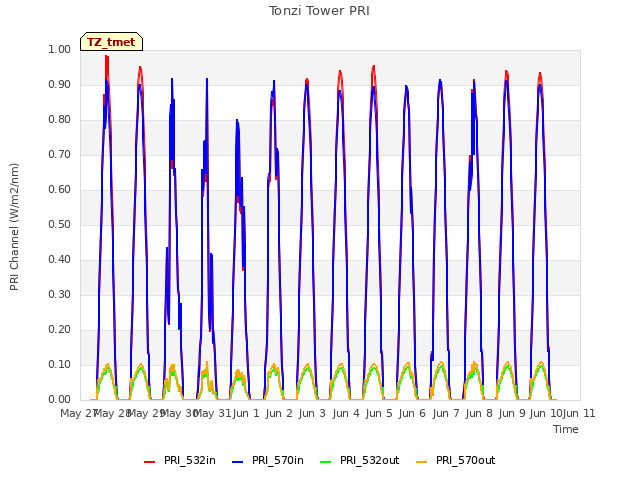Select the PRI_532out legend label
Screen dimensions: 640x480
[x=370, y=460]
